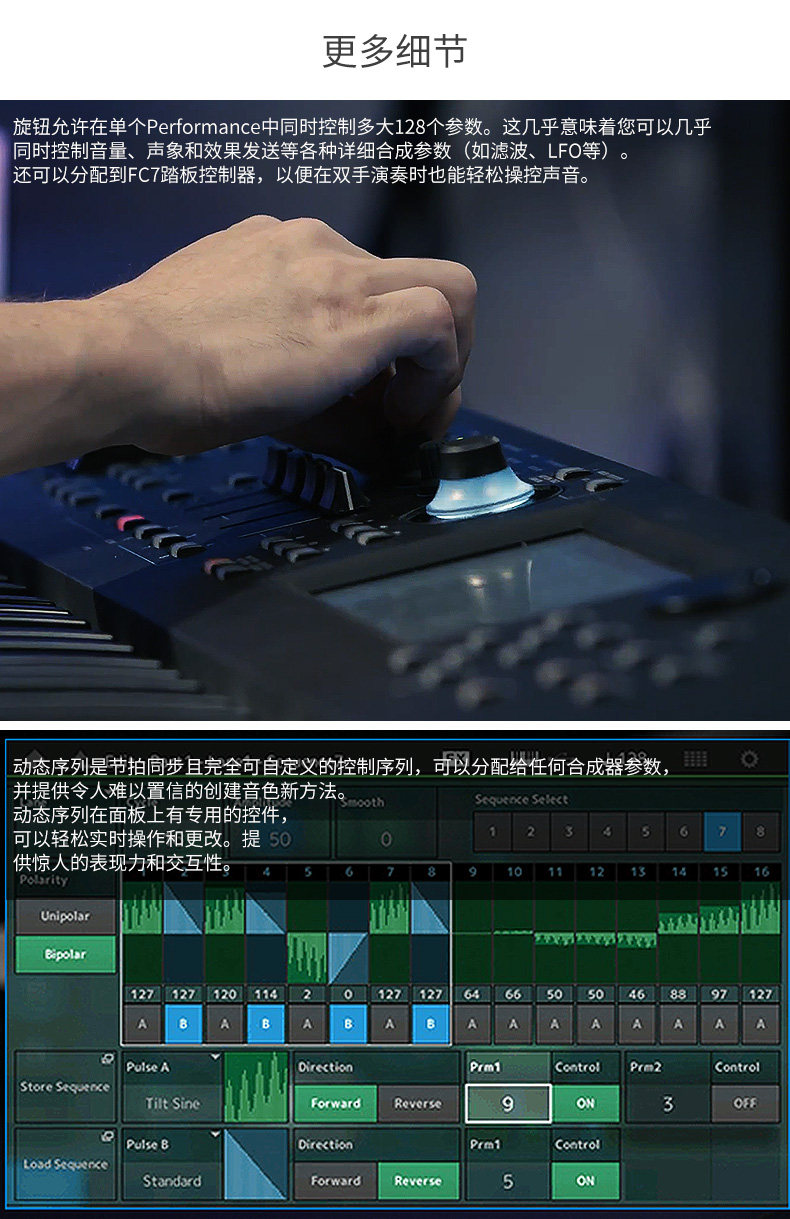Toggle pulse A/B for step 7
Viewport: 790px width, 1219px height.
(x=389, y=1023)
